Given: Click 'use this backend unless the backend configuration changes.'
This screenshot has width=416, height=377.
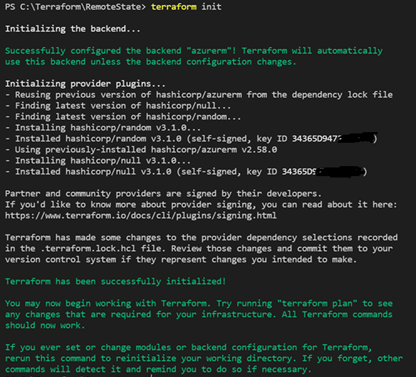Looking at the screenshot, I should tap(151, 62).
